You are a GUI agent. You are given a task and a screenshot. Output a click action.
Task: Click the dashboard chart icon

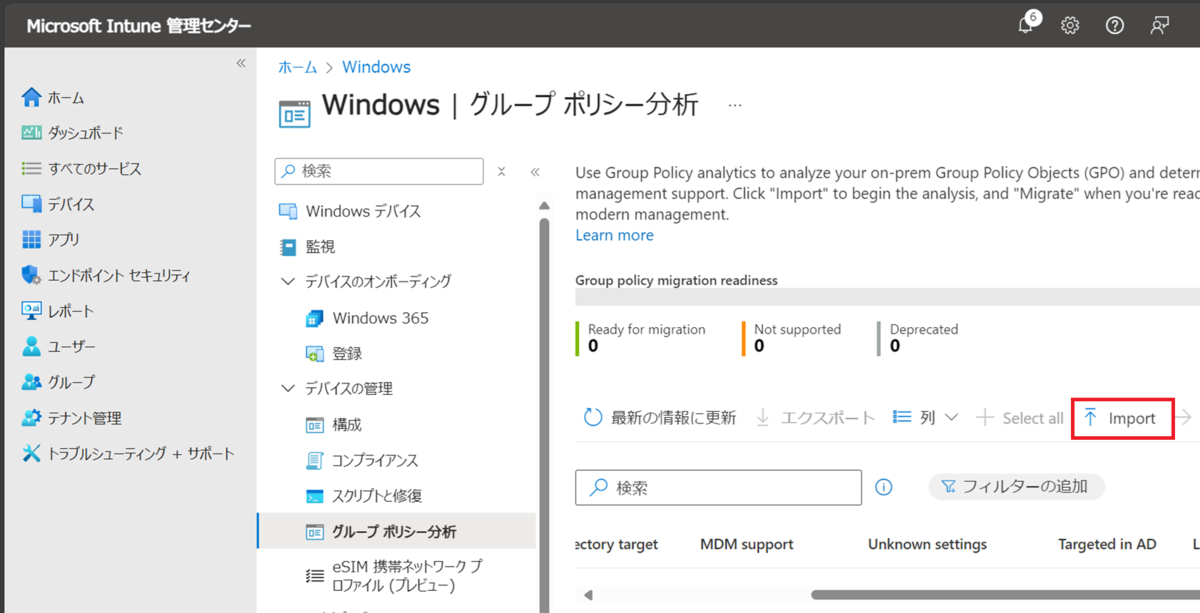(x=32, y=133)
